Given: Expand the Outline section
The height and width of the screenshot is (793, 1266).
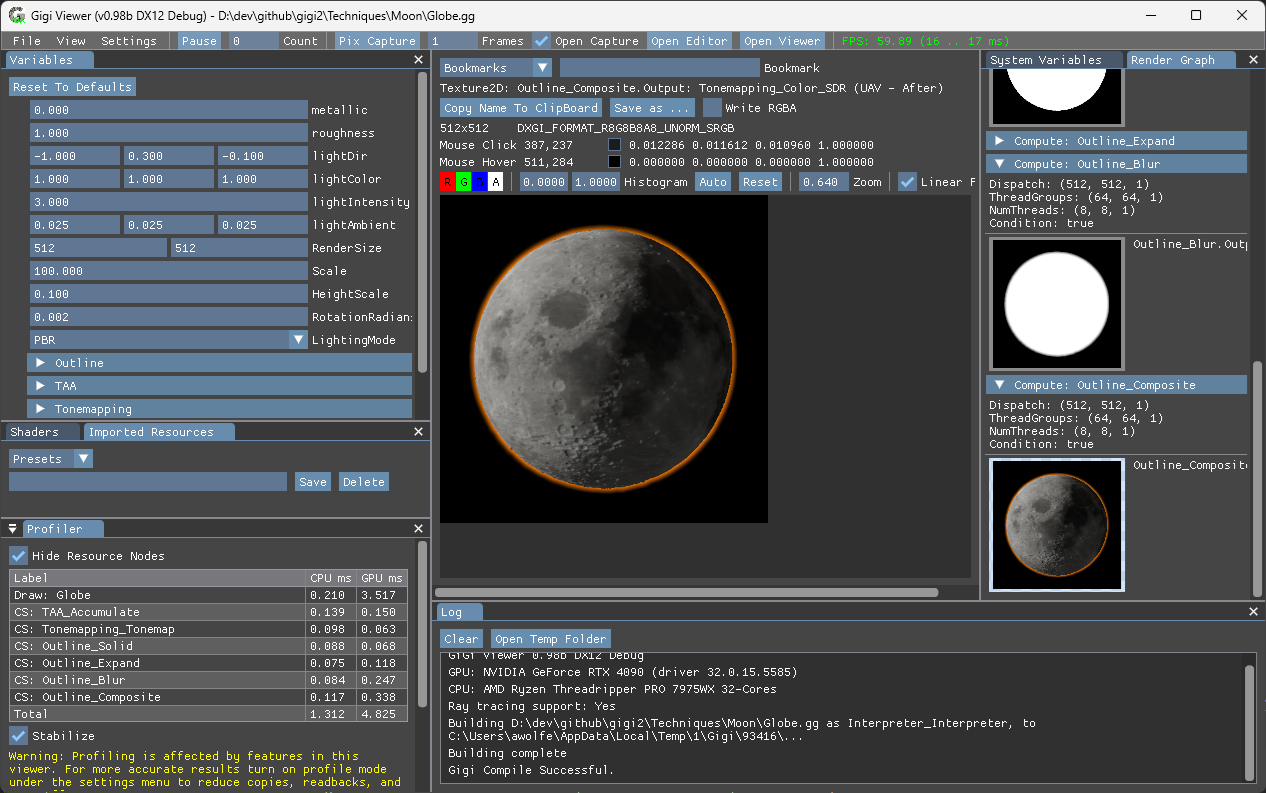Looking at the screenshot, I should coord(40,362).
